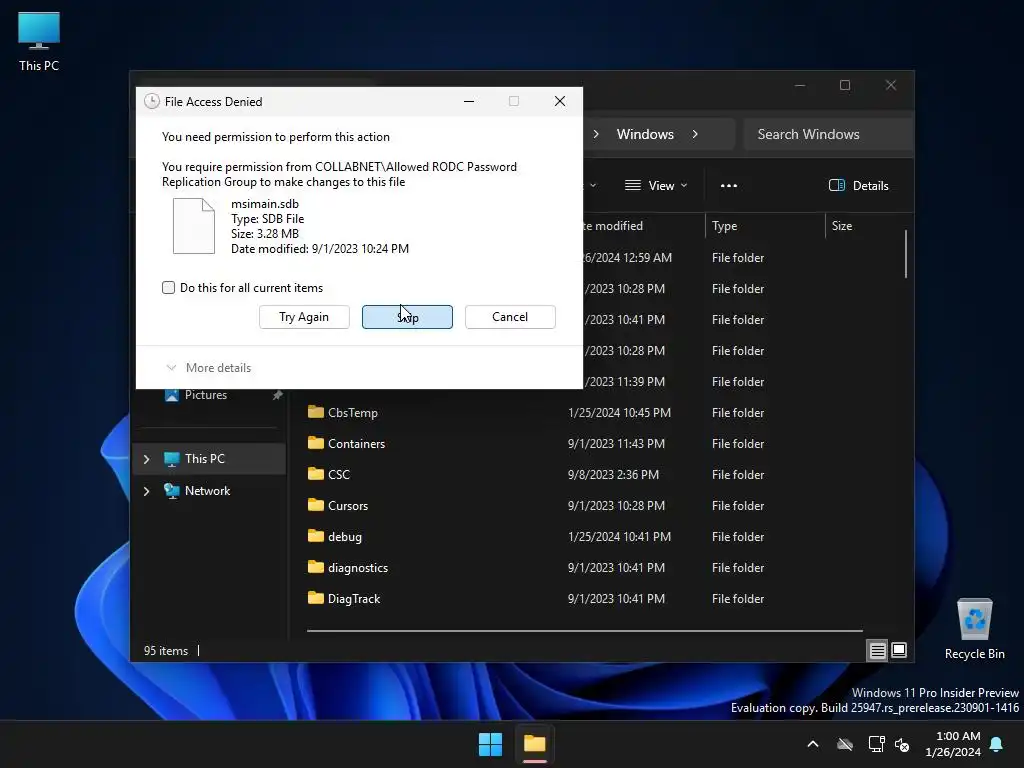Open the See more ellipsis menu
This screenshot has height=768, width=1024.
pos(729,185)
